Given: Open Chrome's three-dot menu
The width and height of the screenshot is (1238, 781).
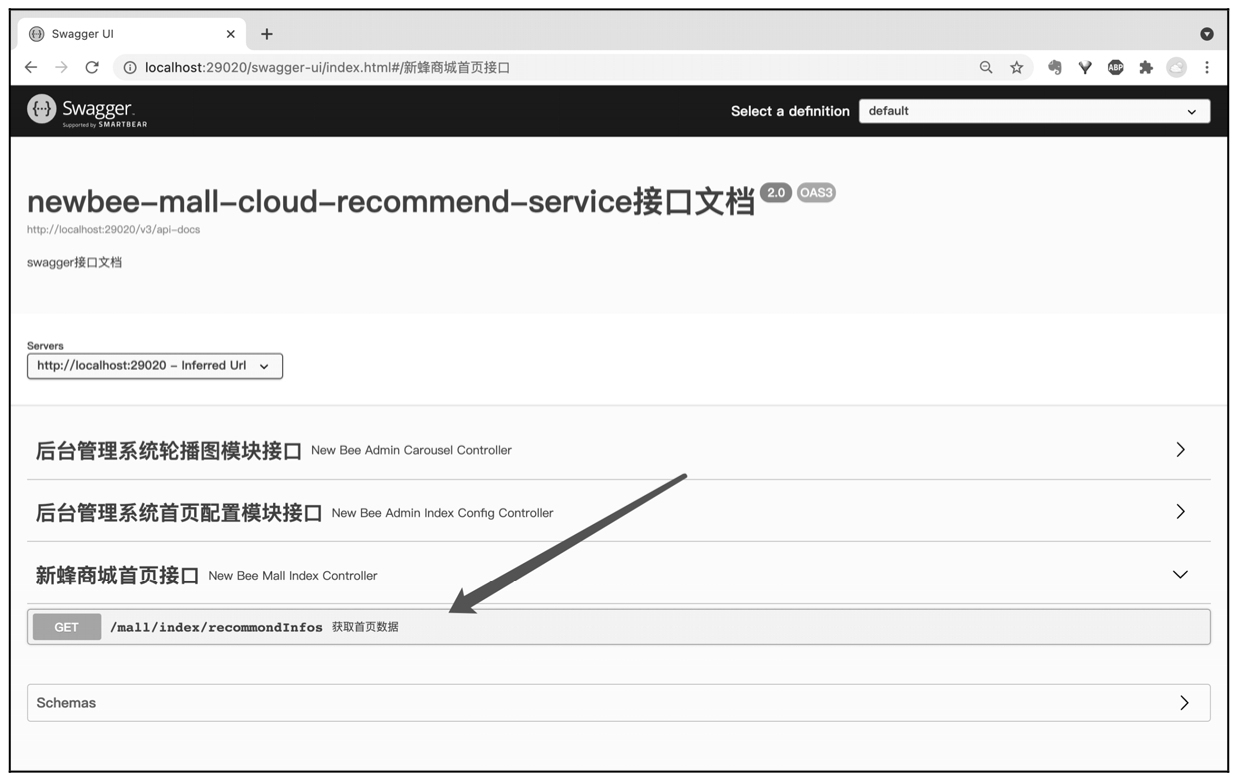Looking at the screenshot, I should coord(1207,67).
